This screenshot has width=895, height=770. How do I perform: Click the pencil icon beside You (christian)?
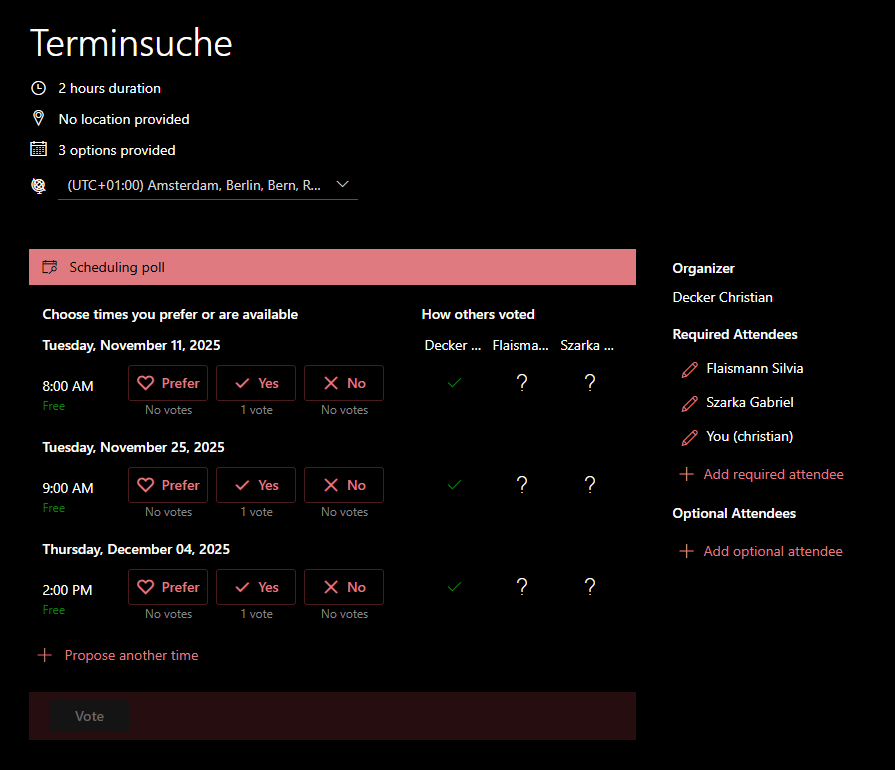coord(689,437)
